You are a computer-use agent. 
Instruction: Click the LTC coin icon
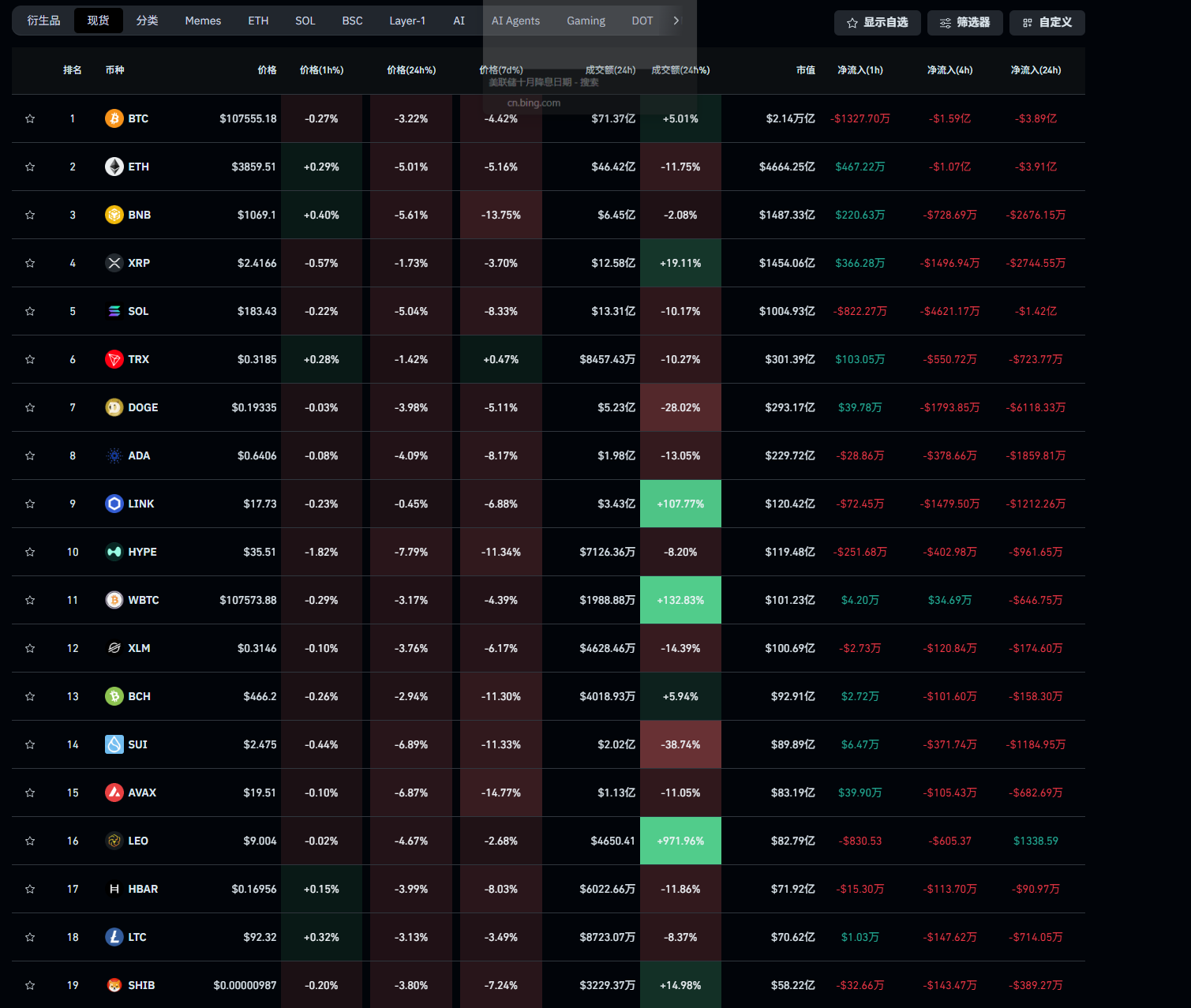tap(114, 937)
